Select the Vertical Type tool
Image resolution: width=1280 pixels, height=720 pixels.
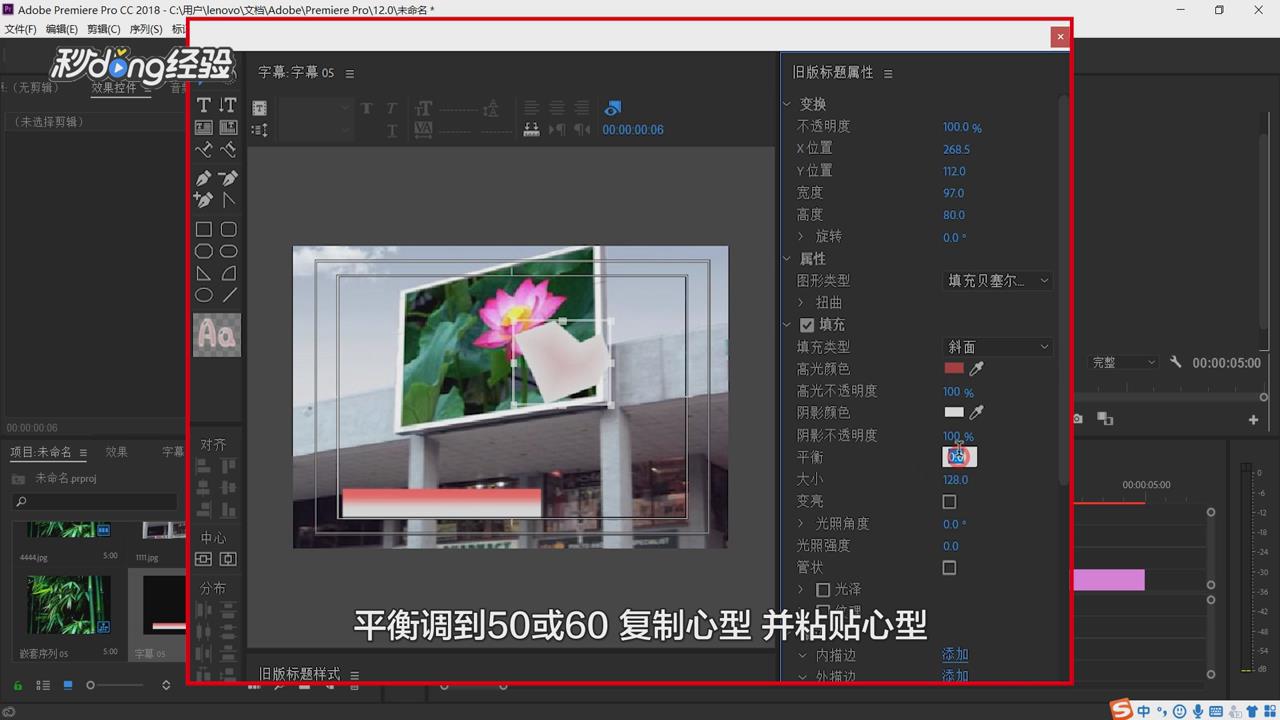tap(228, 105)
